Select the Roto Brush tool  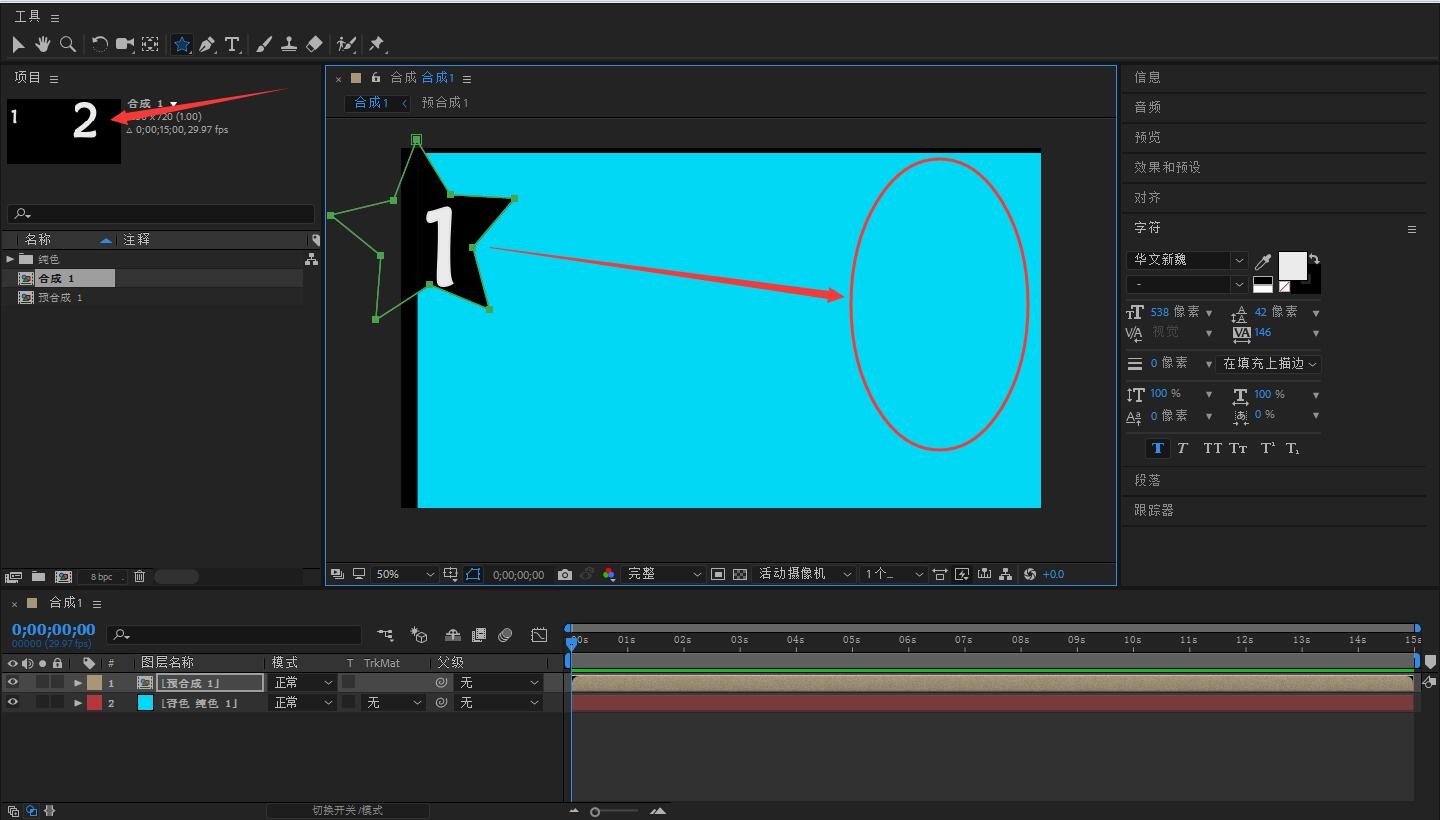[x=346, y=44]
